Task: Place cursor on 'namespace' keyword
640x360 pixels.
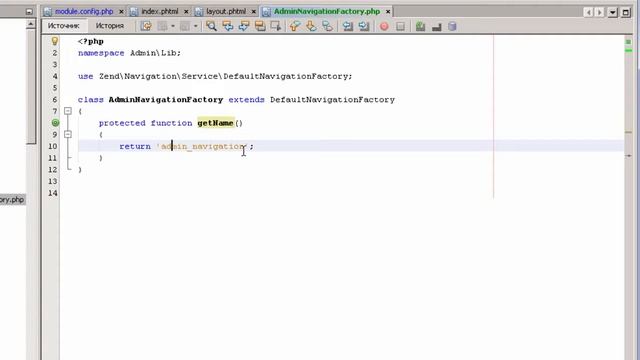Action: tap(101, 53)
